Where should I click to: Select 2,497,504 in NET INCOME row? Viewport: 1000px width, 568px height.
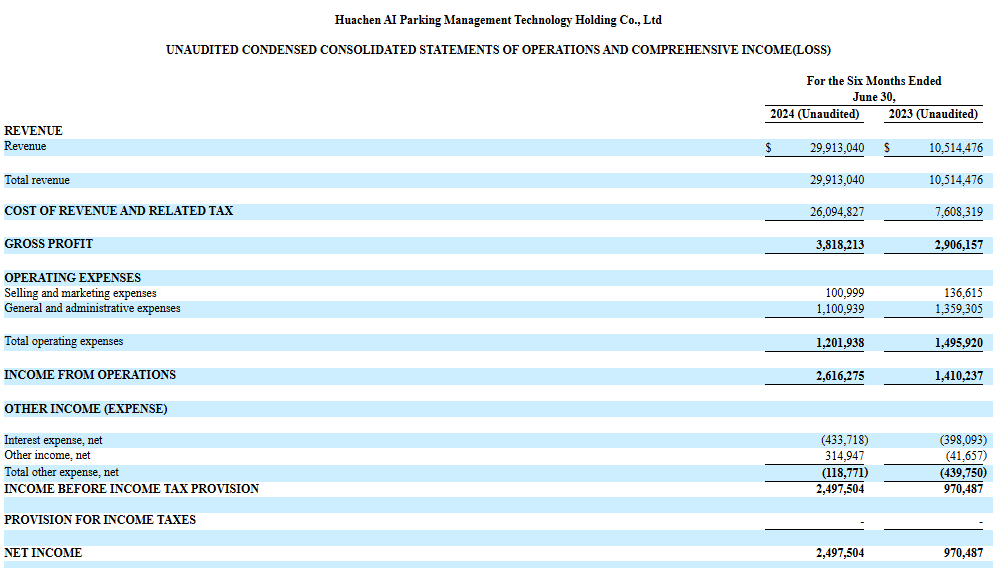coord(840,553)
